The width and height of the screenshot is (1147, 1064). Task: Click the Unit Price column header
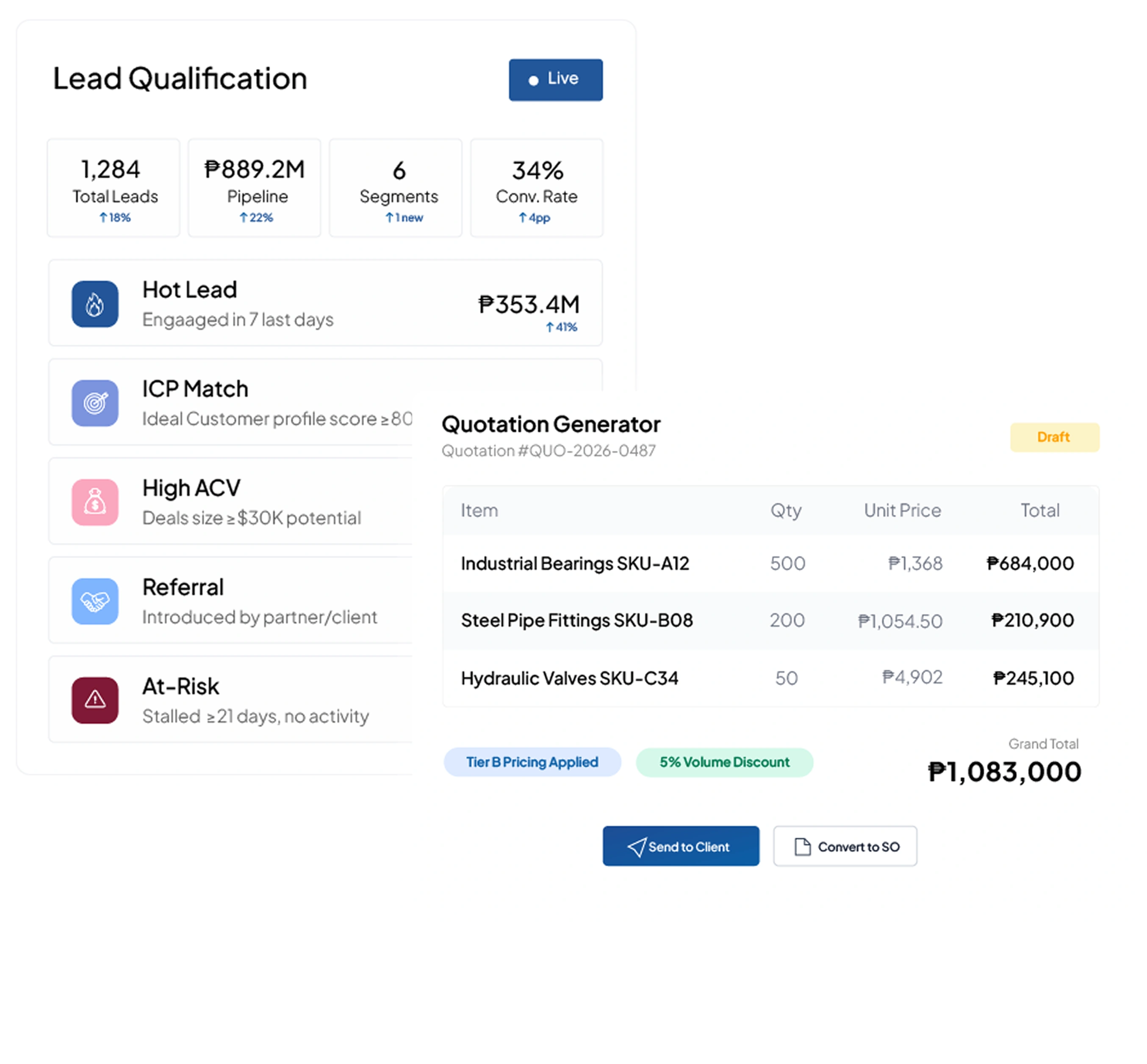pos(902,510)
